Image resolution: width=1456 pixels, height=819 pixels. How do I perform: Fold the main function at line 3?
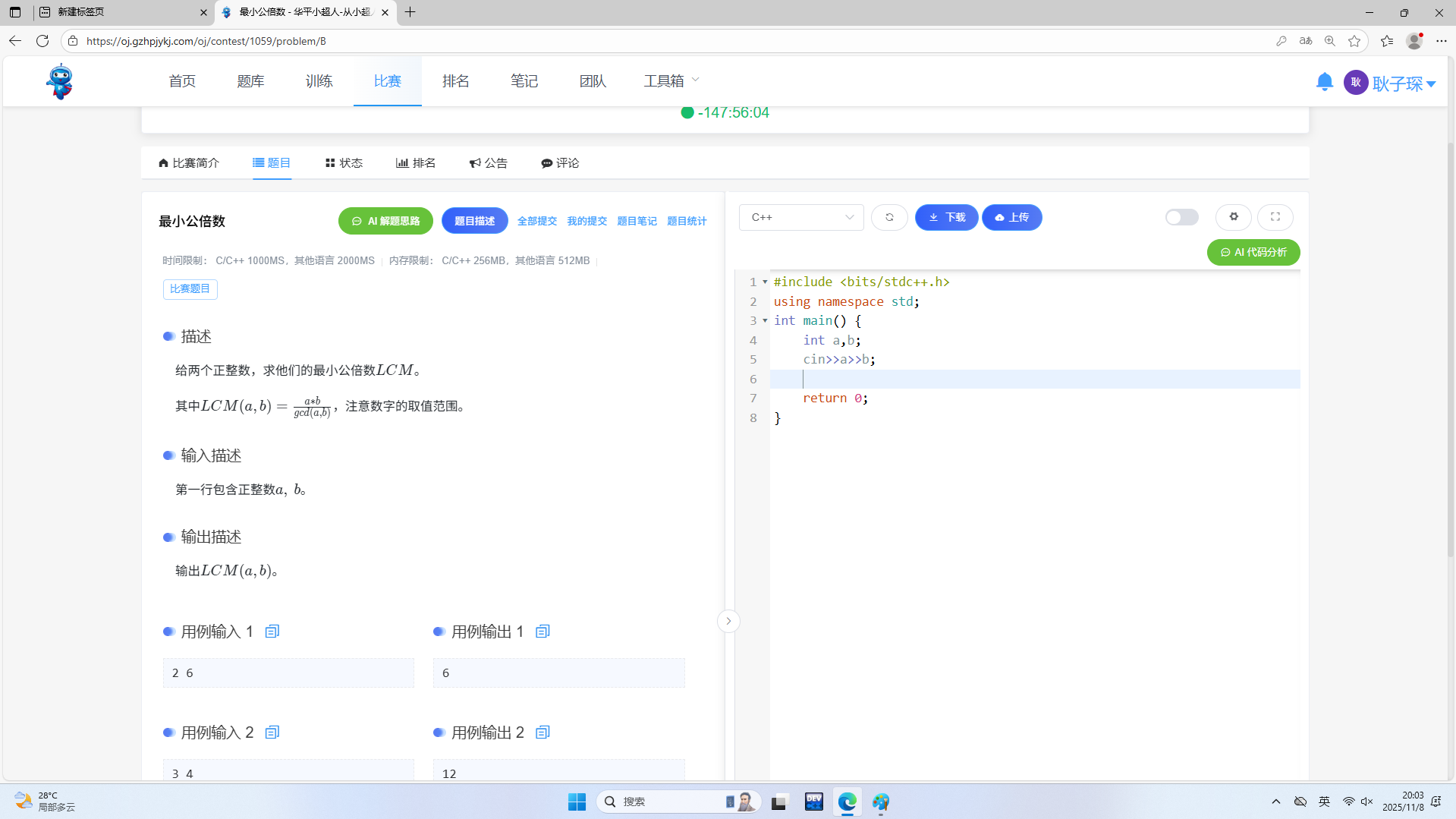click(765, 321)
